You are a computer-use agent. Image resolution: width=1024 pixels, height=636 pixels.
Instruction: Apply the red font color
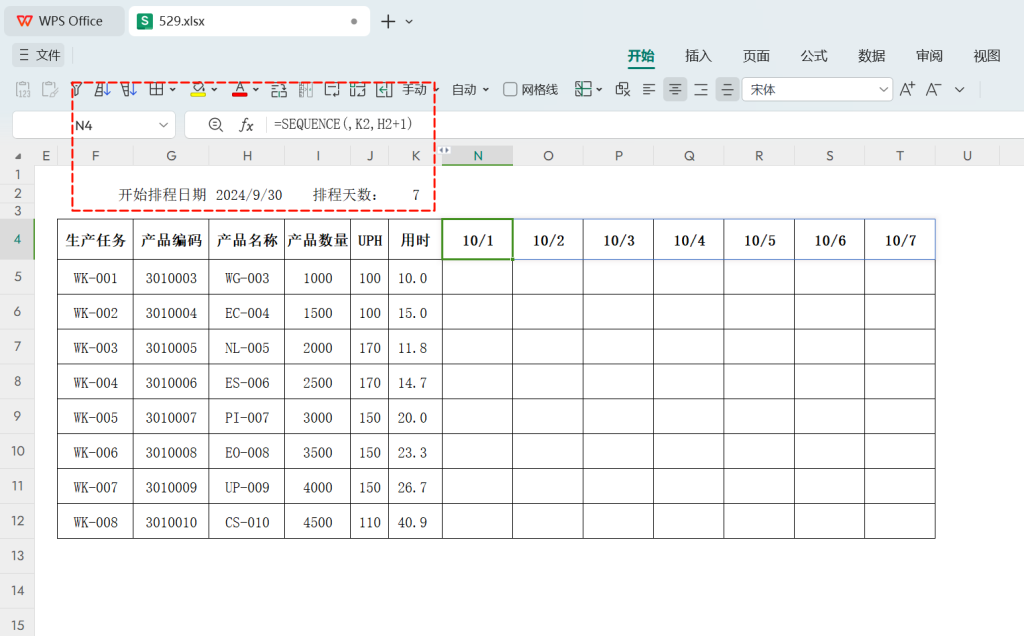(240, 89)
